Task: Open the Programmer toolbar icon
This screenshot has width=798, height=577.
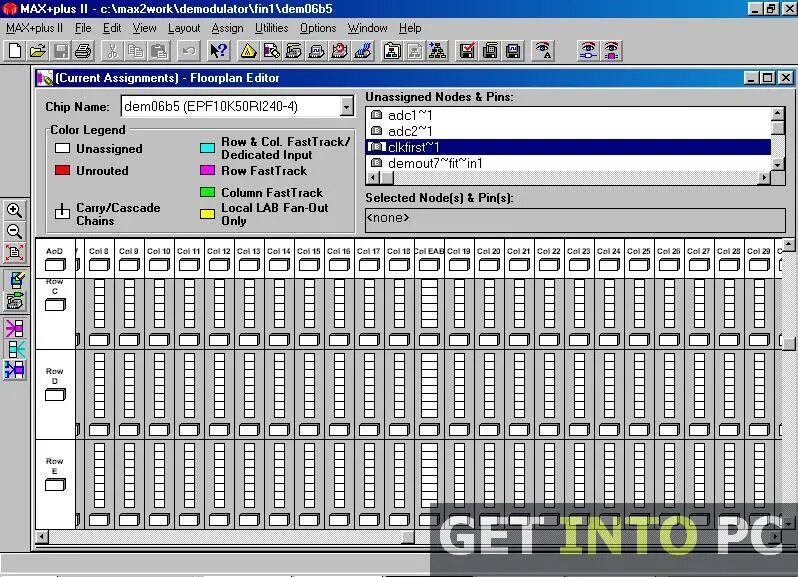Action: (363, 51)
